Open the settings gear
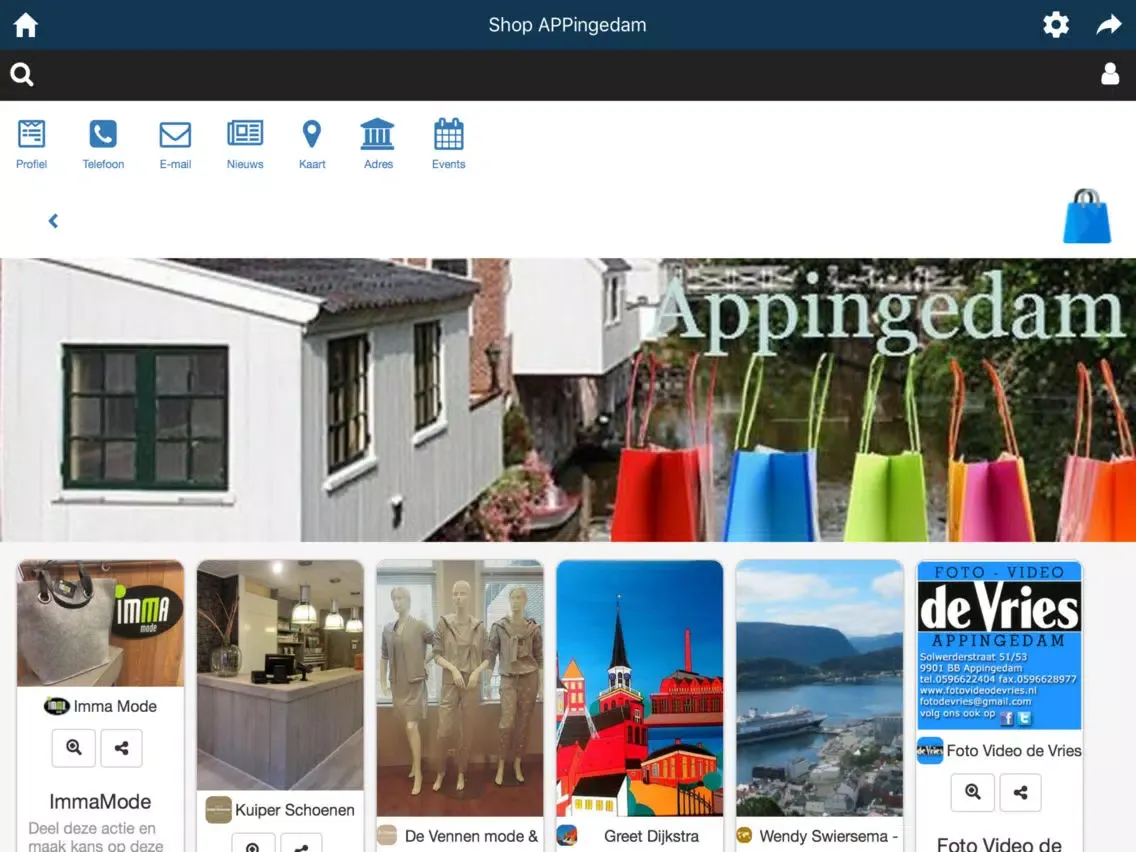Viewport: 1136px width, 852px height. (1056, 25)
